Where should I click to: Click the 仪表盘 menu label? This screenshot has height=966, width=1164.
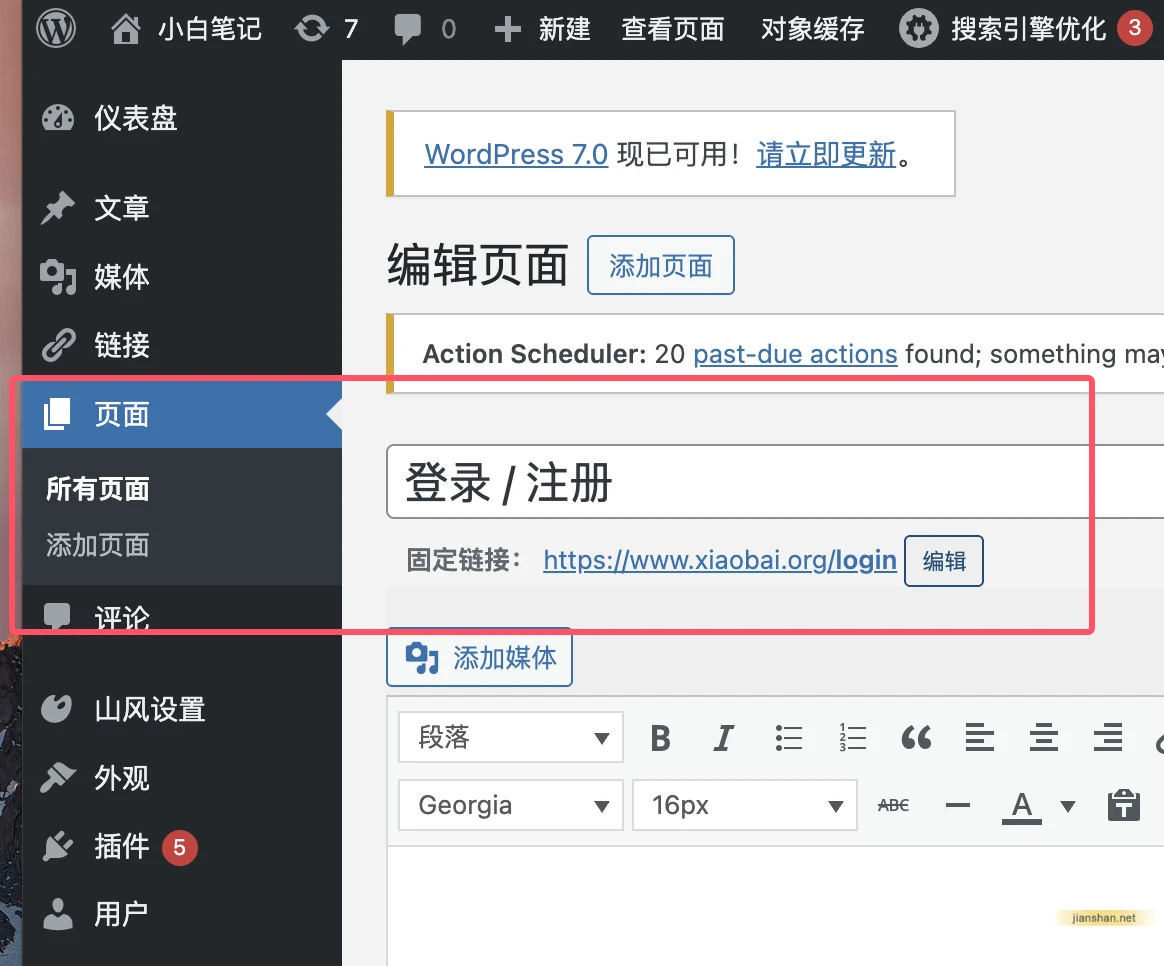coord(136,118)
